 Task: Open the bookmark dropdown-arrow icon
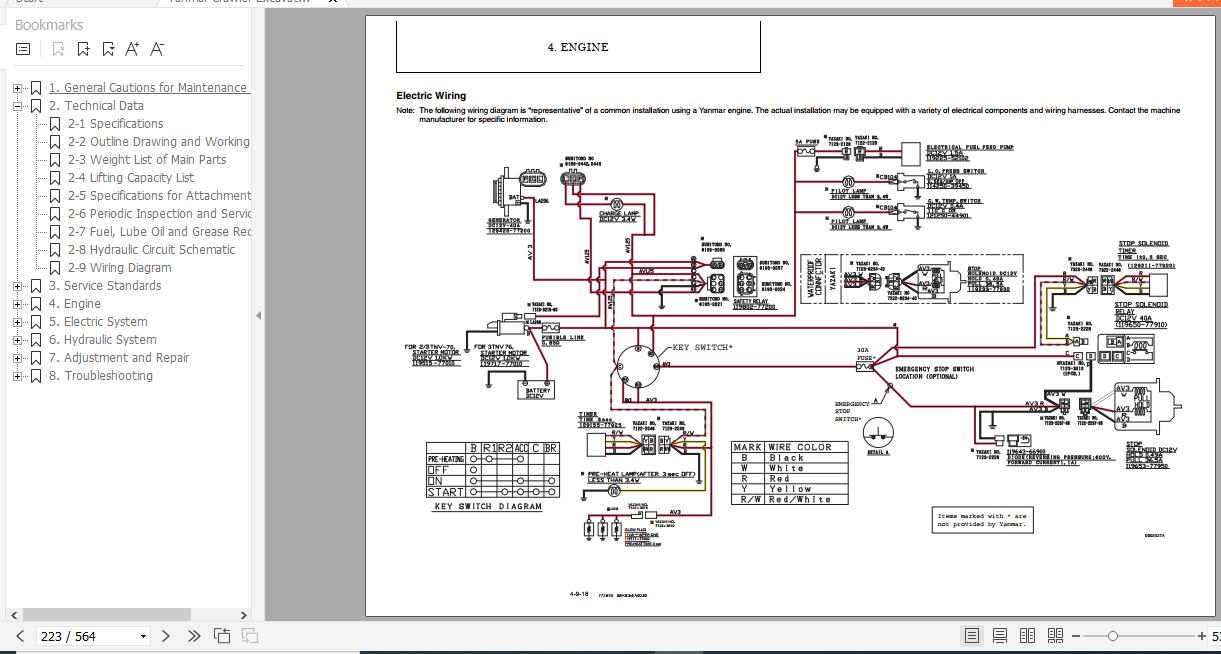[108, 49]
